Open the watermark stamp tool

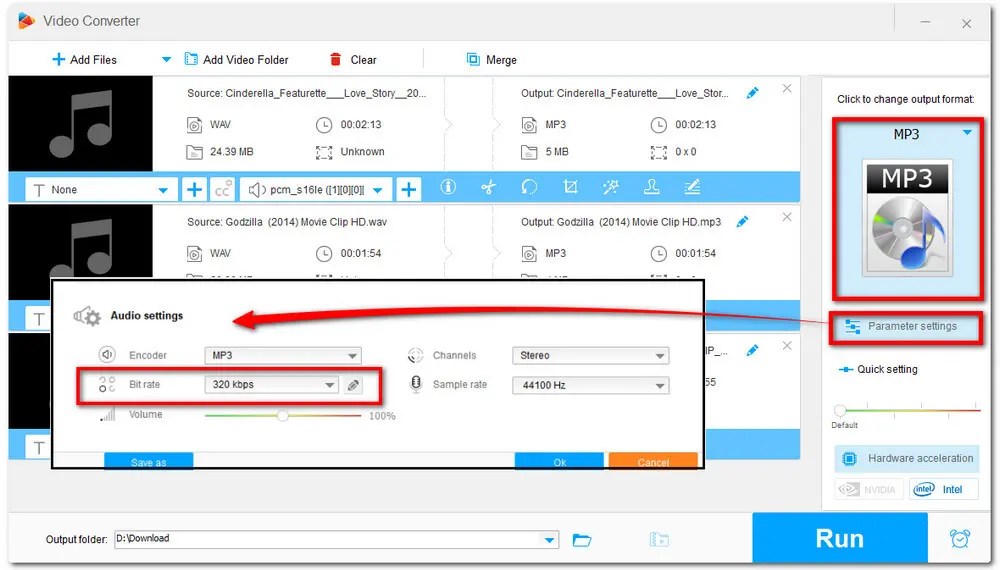coord(652,187)
